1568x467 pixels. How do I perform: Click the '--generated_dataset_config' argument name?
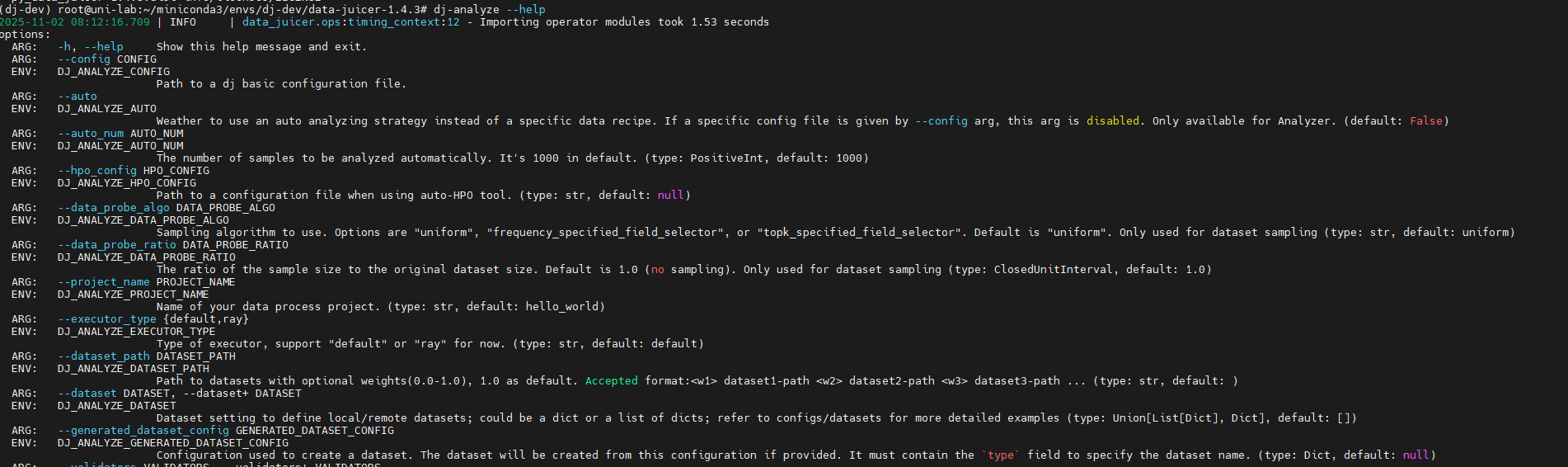click(x=143, y=430)
